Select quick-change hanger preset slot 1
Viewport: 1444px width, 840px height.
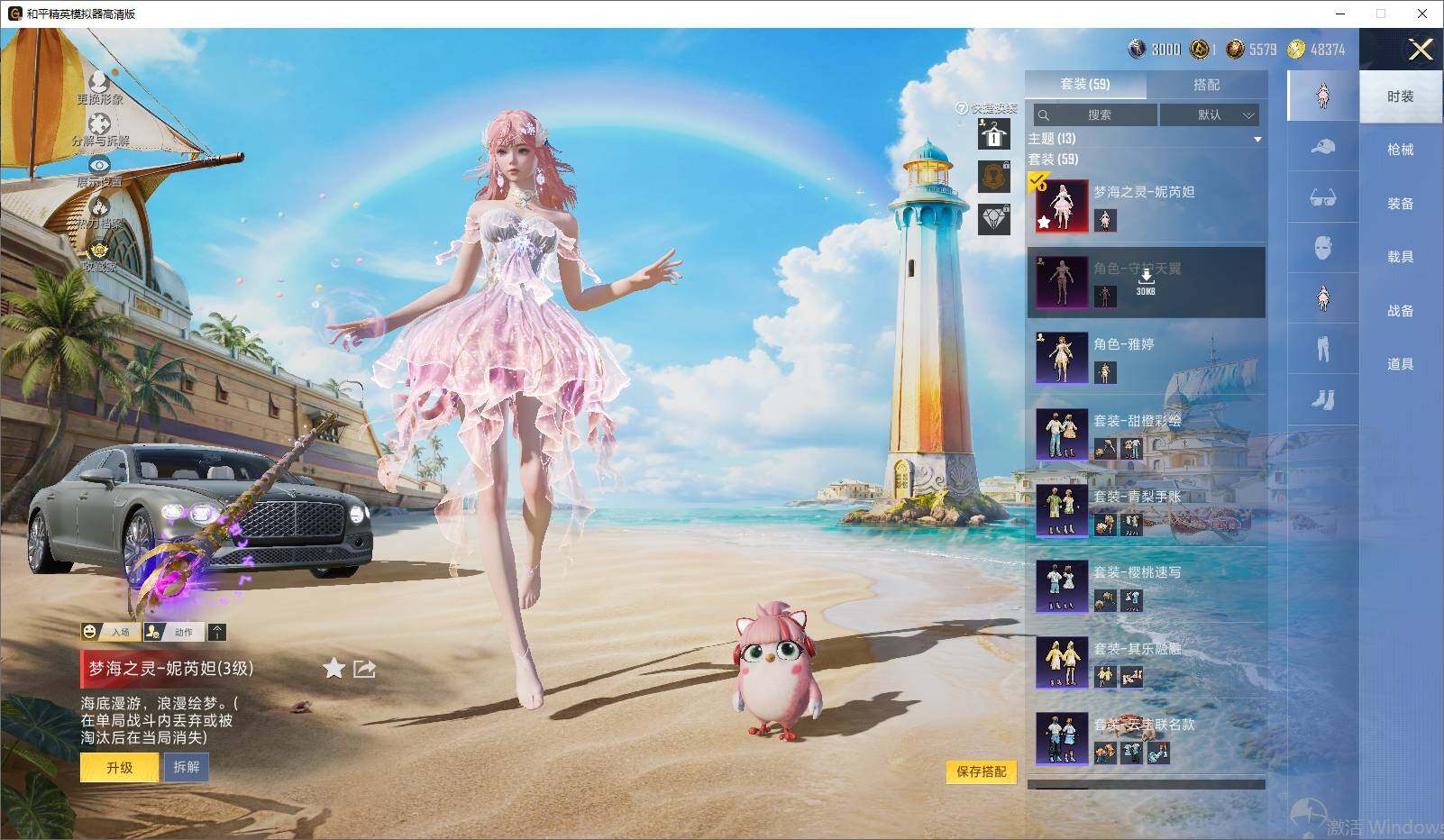(x=994, y=134)
